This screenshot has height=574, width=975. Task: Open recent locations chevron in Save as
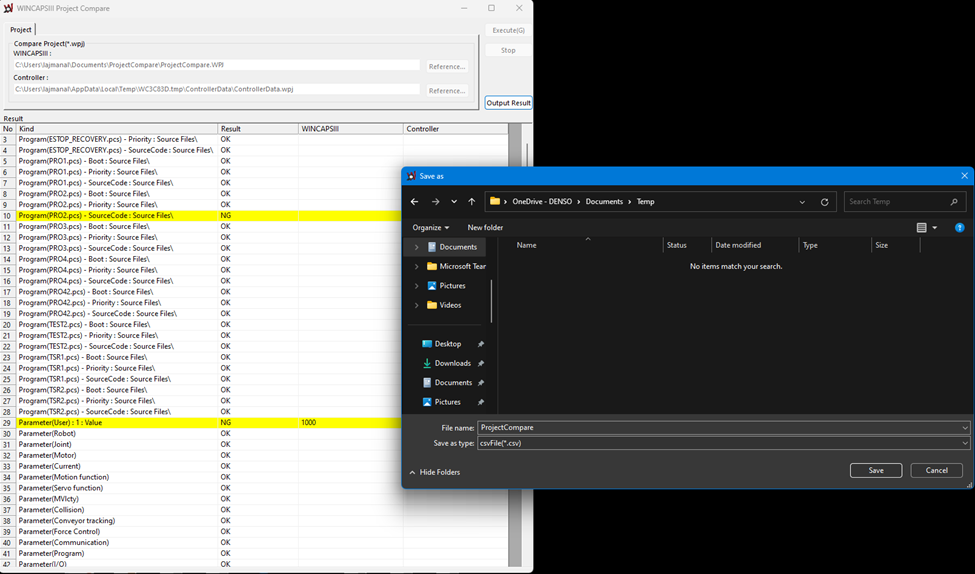click(x=454, y=201)
